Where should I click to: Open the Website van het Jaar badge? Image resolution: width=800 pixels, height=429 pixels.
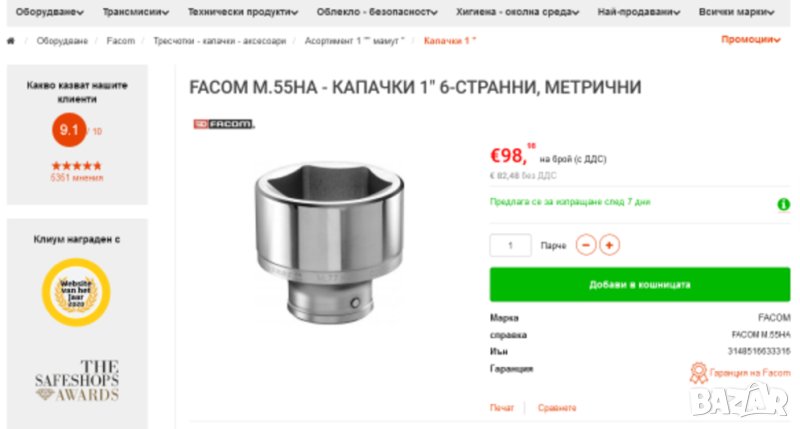(x=76, y=292)
